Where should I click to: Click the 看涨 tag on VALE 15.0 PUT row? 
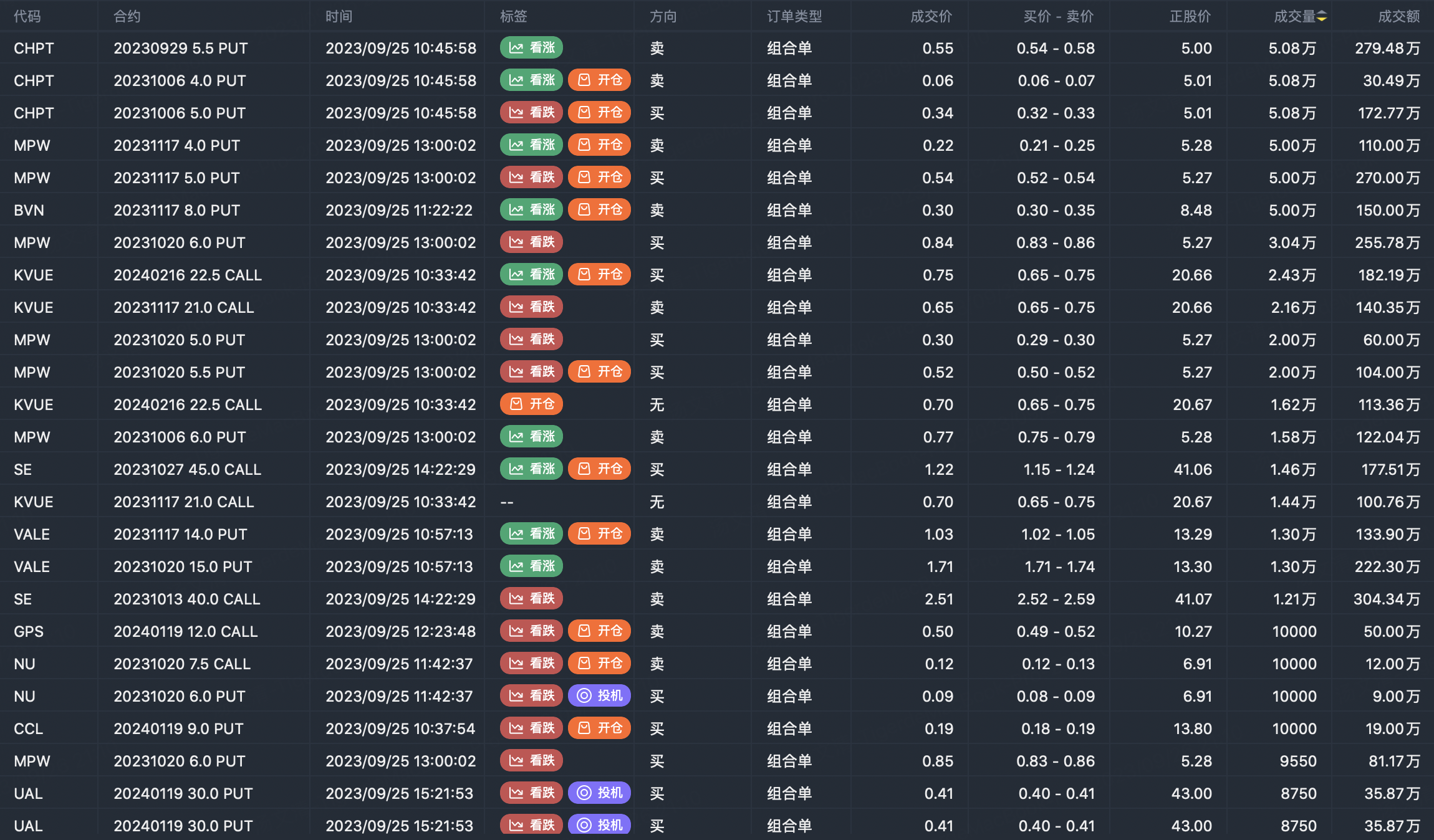coord(531,566)
